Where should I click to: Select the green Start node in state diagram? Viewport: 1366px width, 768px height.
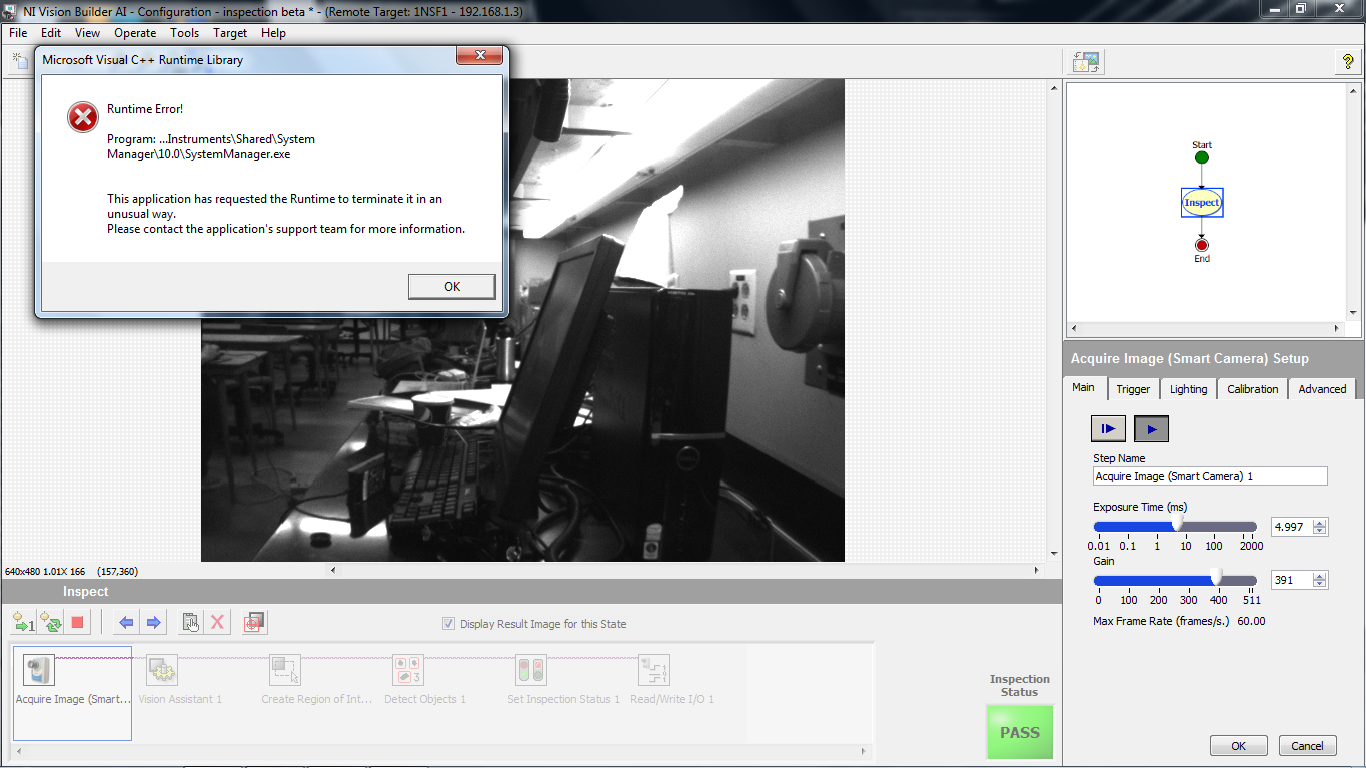(x=1202, y=157)
